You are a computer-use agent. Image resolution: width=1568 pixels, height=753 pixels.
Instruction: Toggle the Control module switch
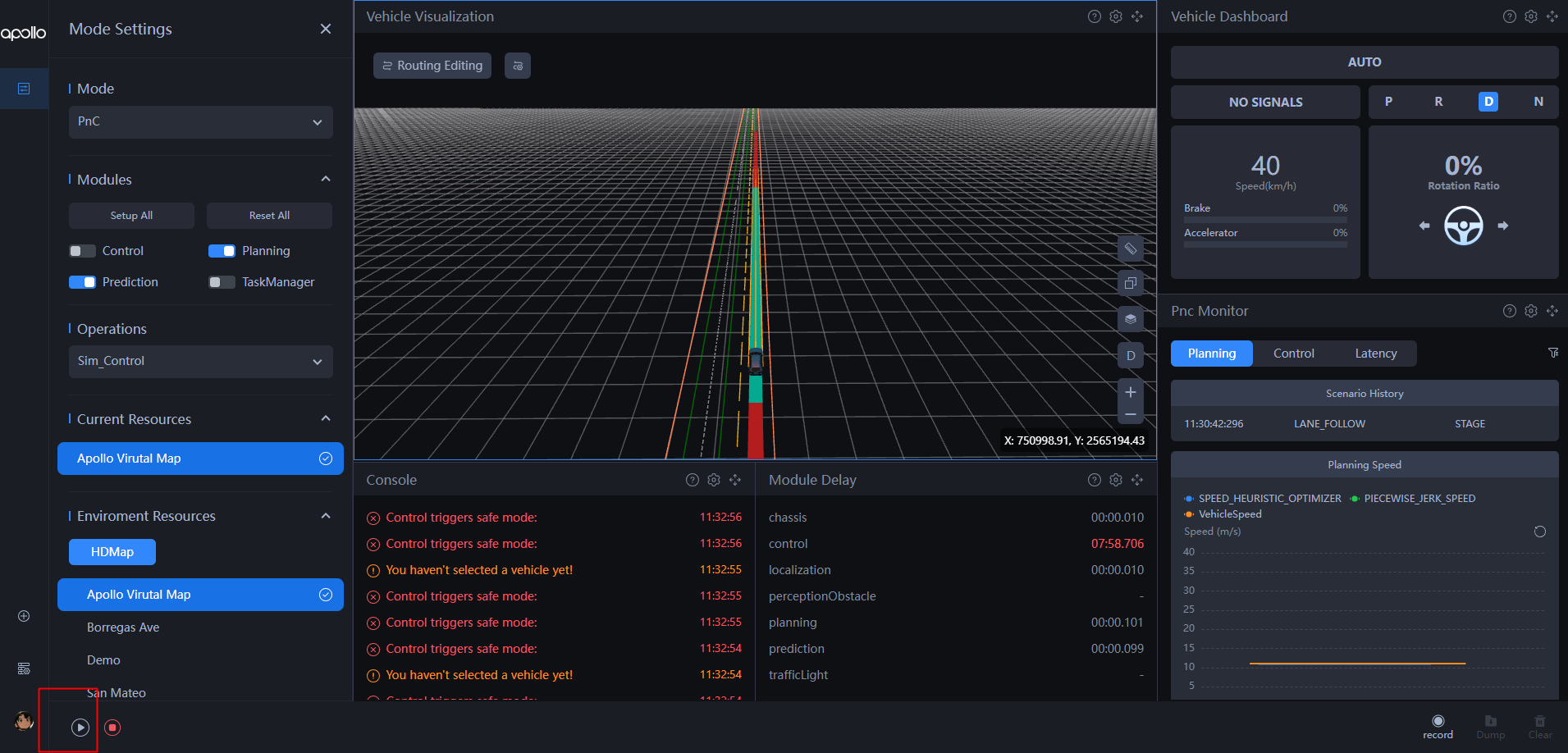(82, 251)
